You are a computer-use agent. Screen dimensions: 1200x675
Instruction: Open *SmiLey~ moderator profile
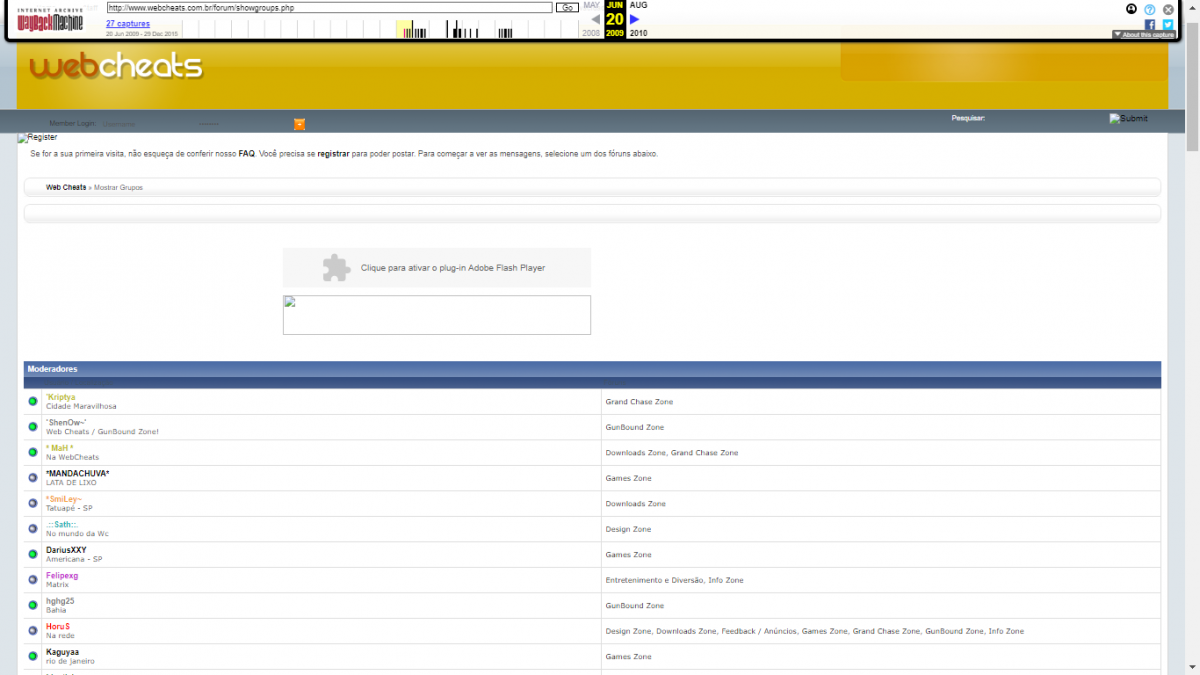coord(64,498)
